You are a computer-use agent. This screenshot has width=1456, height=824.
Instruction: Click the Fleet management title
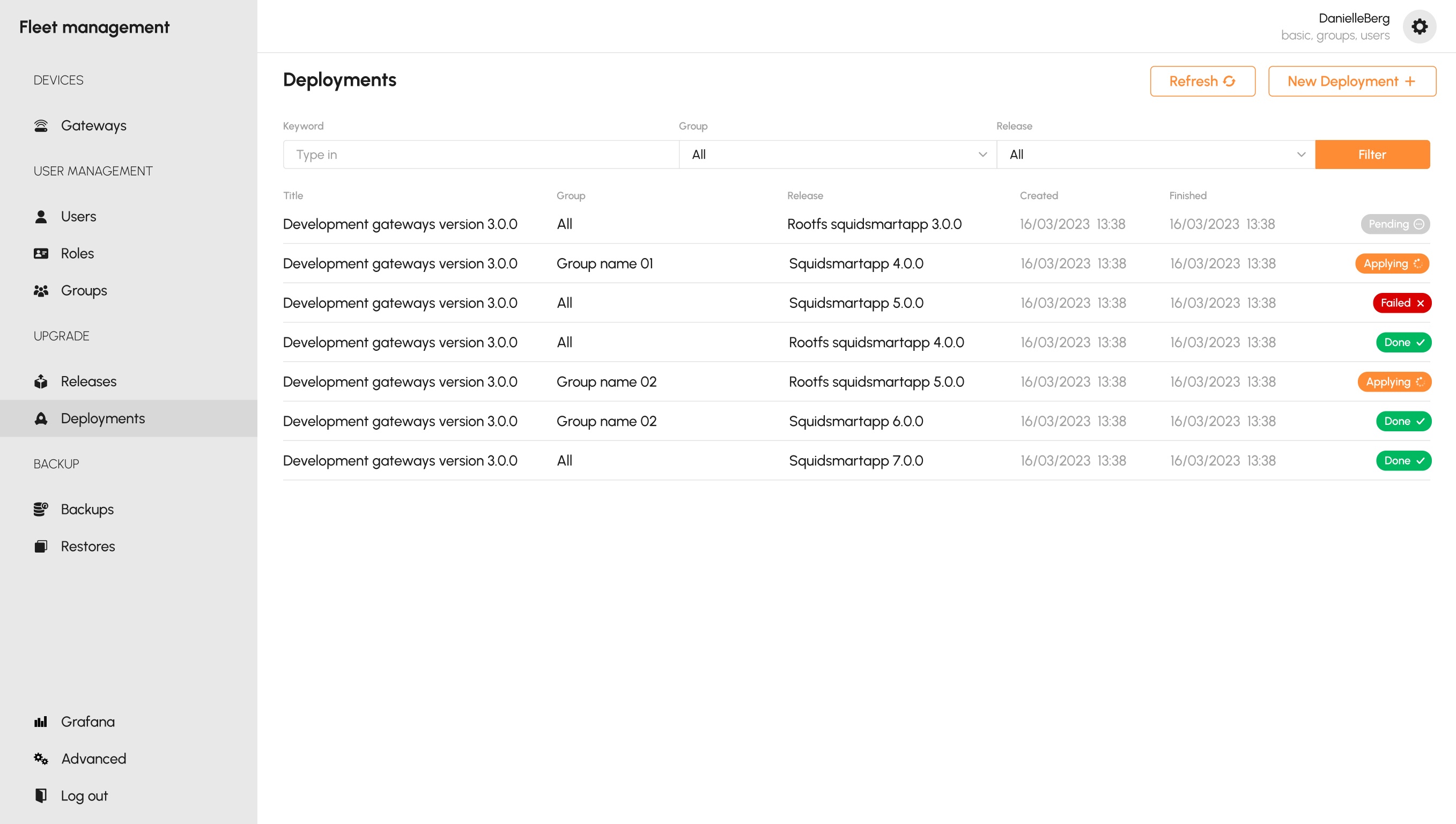tap(94, 27)
